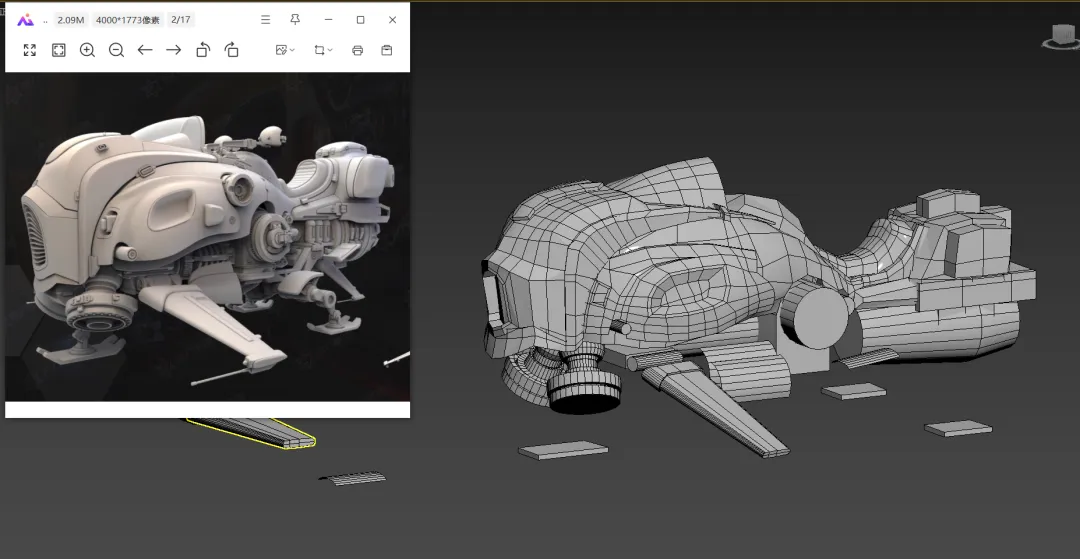This screenshot has width=1080, height=559.
Task: Zoom in on the reference image
Action: click(x=87, y=50)
